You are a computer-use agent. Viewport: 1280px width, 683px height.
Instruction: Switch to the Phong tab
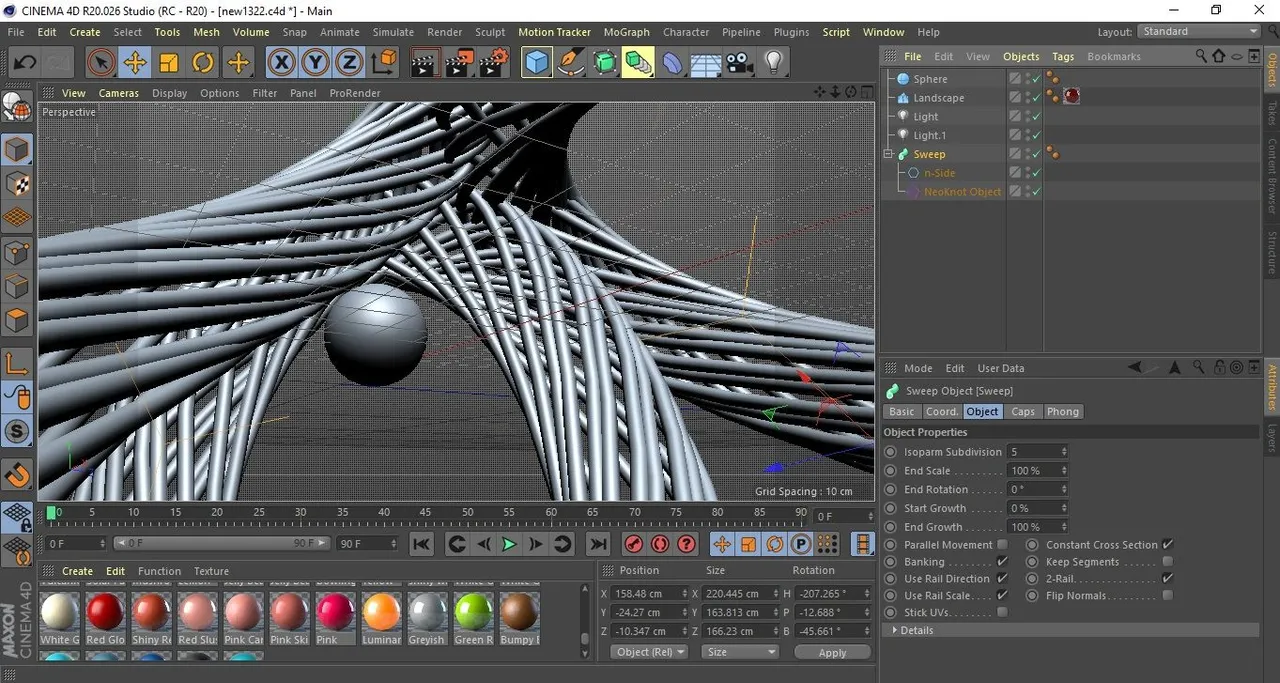point(1063,412)
